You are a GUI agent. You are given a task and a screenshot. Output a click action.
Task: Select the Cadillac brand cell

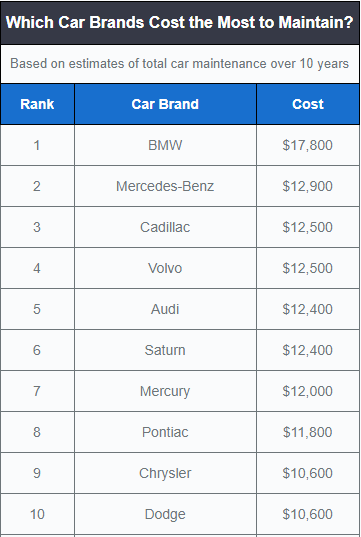point(165,227)
